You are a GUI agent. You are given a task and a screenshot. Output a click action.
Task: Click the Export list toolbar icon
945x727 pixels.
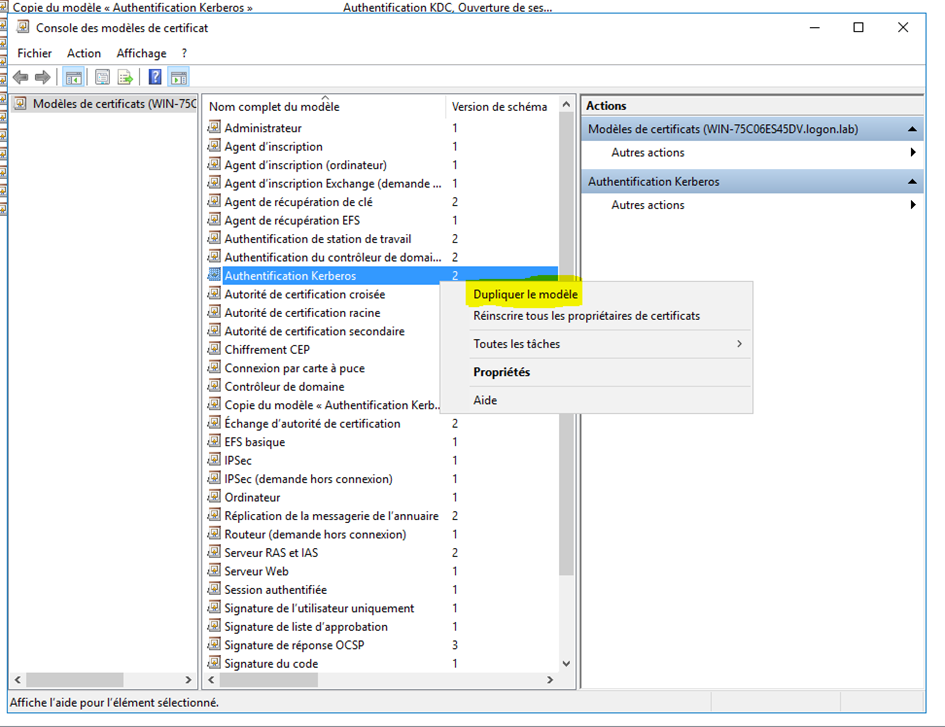click(x=125, y=77)
